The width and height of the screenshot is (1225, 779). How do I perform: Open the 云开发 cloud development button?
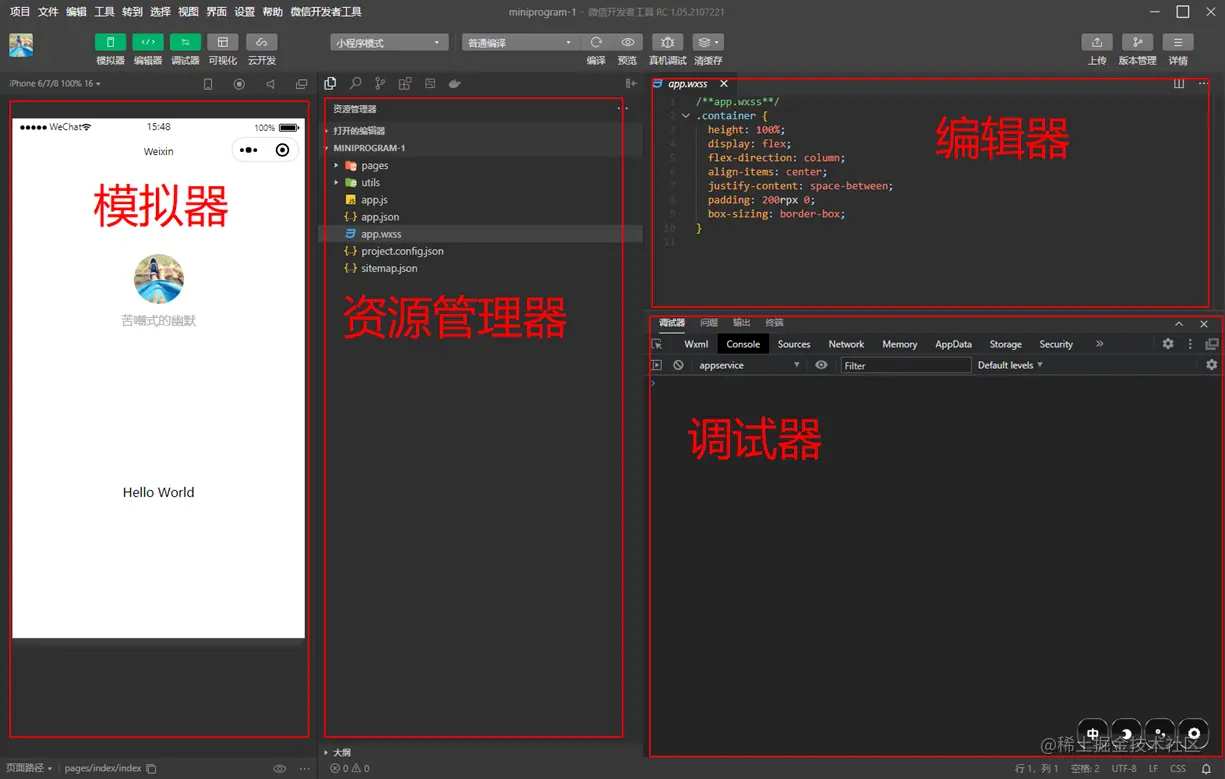click(x=261, y=42)
